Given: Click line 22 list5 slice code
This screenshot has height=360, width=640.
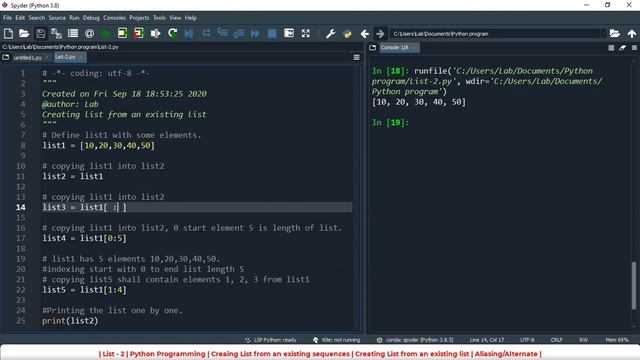Looking at the screenshot, I should 84,290.
